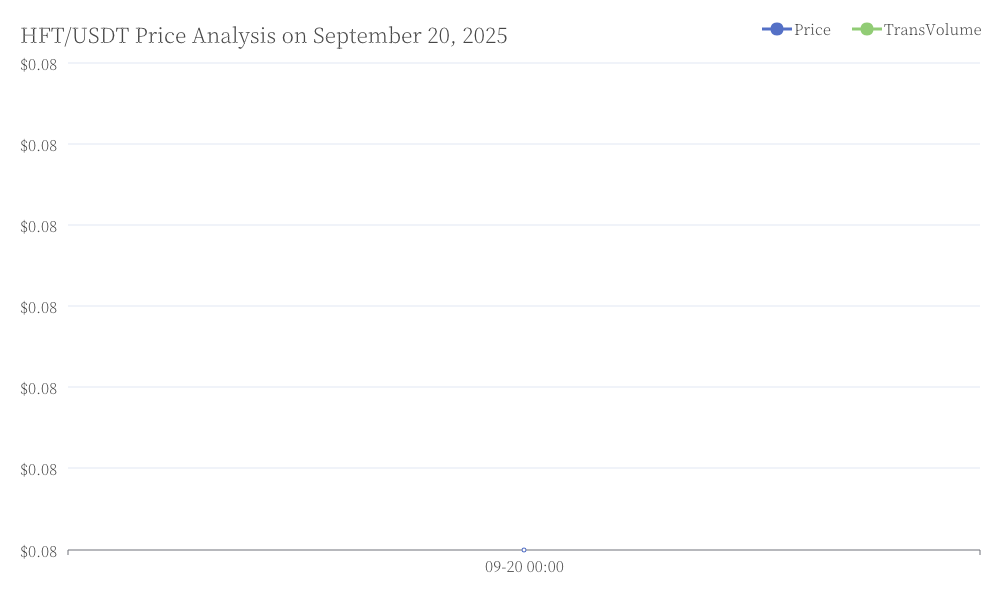
Task: Click the topmost $0.08 y-axis label
Action: pyautogui.click(x=38, y=64)
